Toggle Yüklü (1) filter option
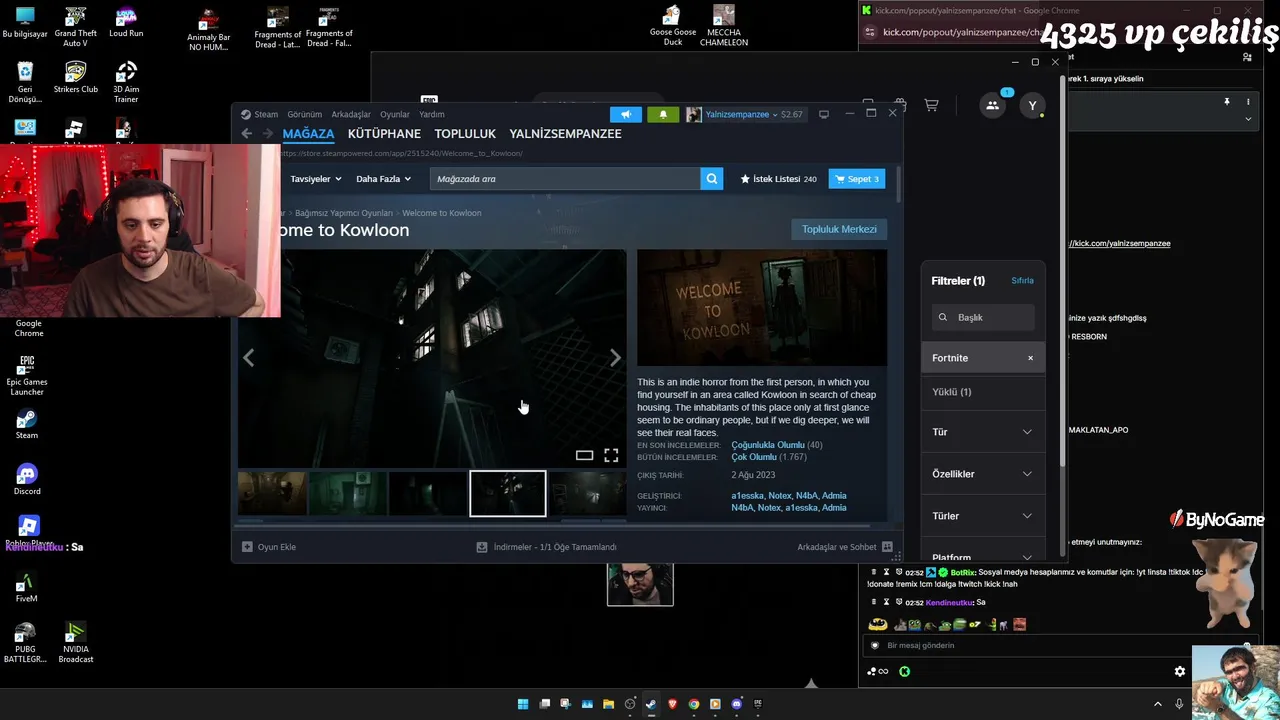The image size is (1280, 720). pyautogui.click(x=983, y=392)
